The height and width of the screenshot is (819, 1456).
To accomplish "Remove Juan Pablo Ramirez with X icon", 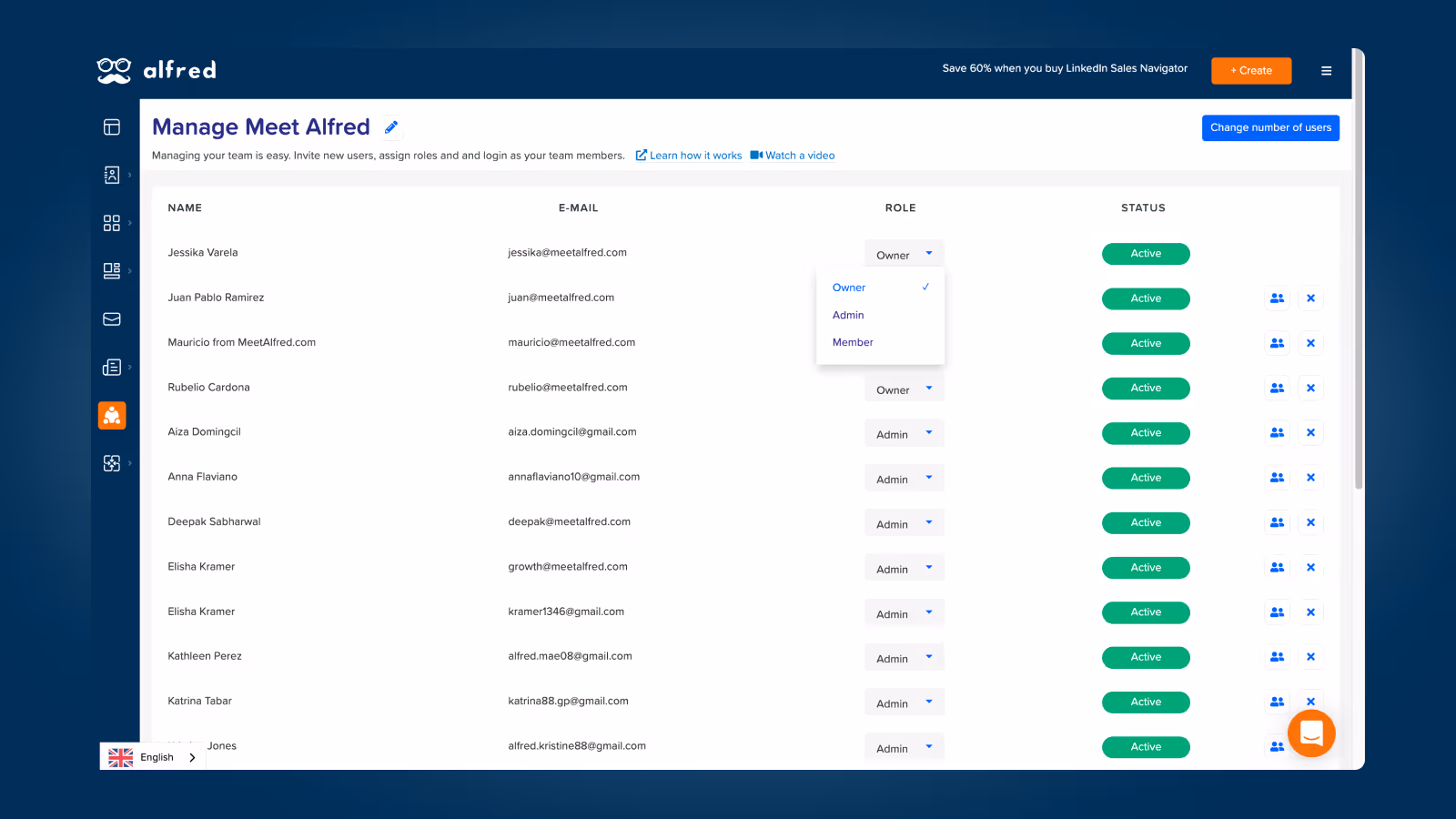I will [x=1310, y=298].
